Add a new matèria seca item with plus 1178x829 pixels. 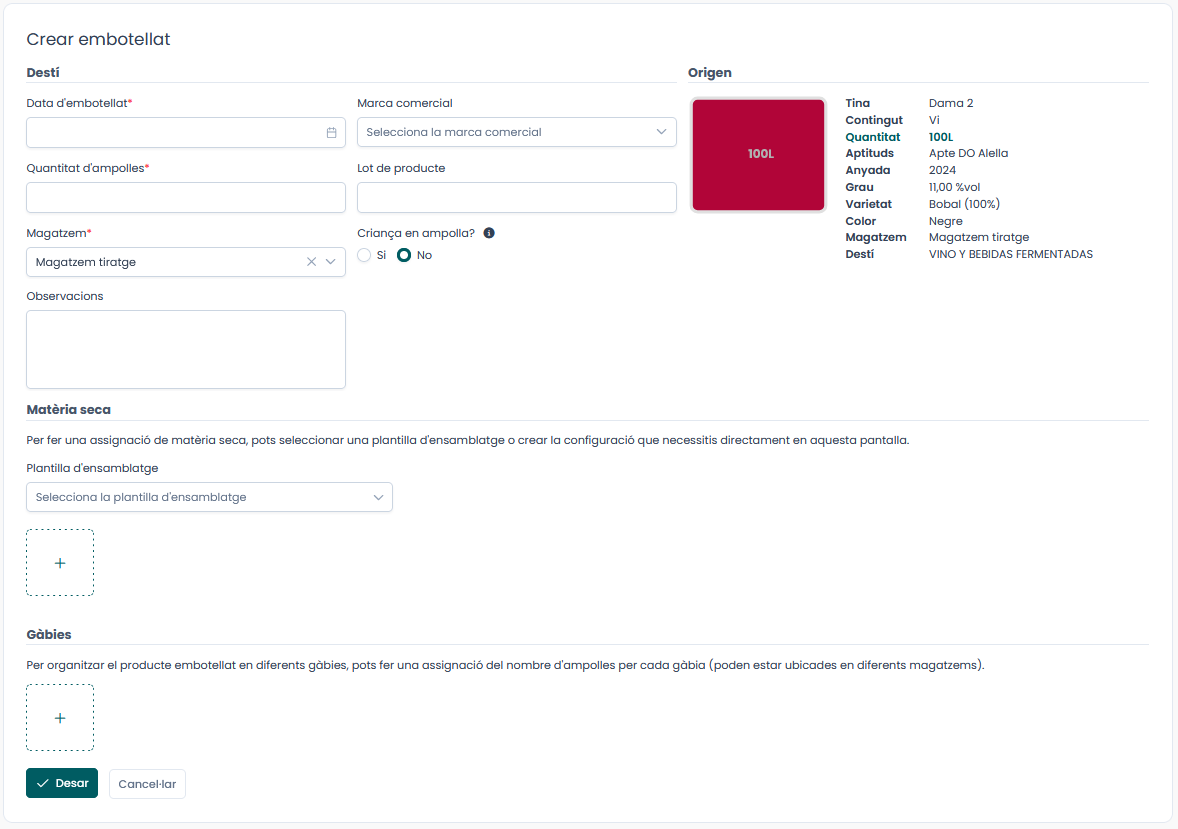click(60, 563)
